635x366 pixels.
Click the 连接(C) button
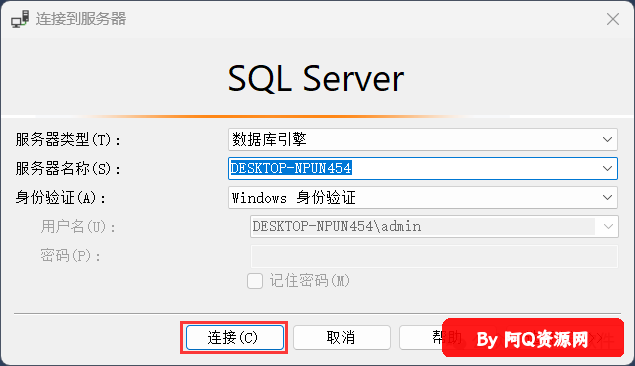pos(234,337)
